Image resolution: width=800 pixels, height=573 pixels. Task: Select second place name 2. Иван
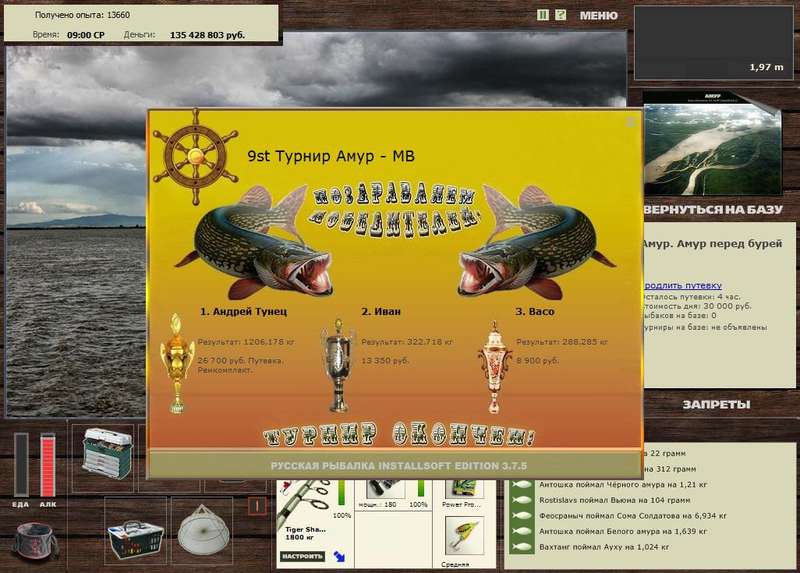point(381,311)
